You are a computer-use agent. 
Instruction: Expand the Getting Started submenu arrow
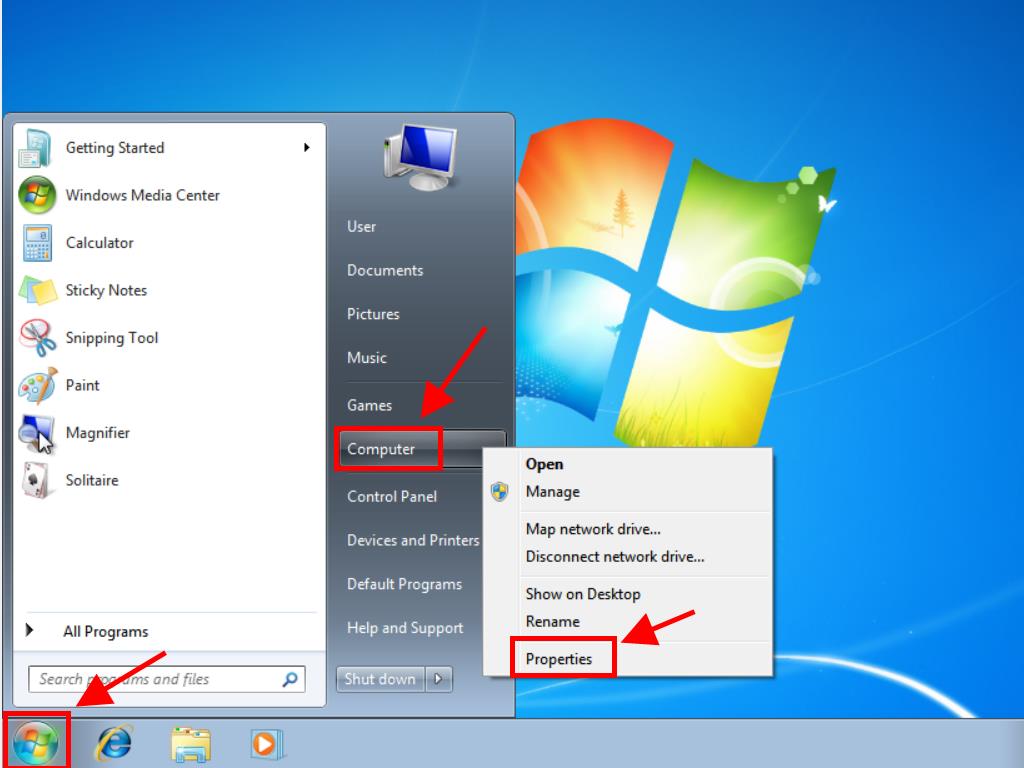coord(306,148)
